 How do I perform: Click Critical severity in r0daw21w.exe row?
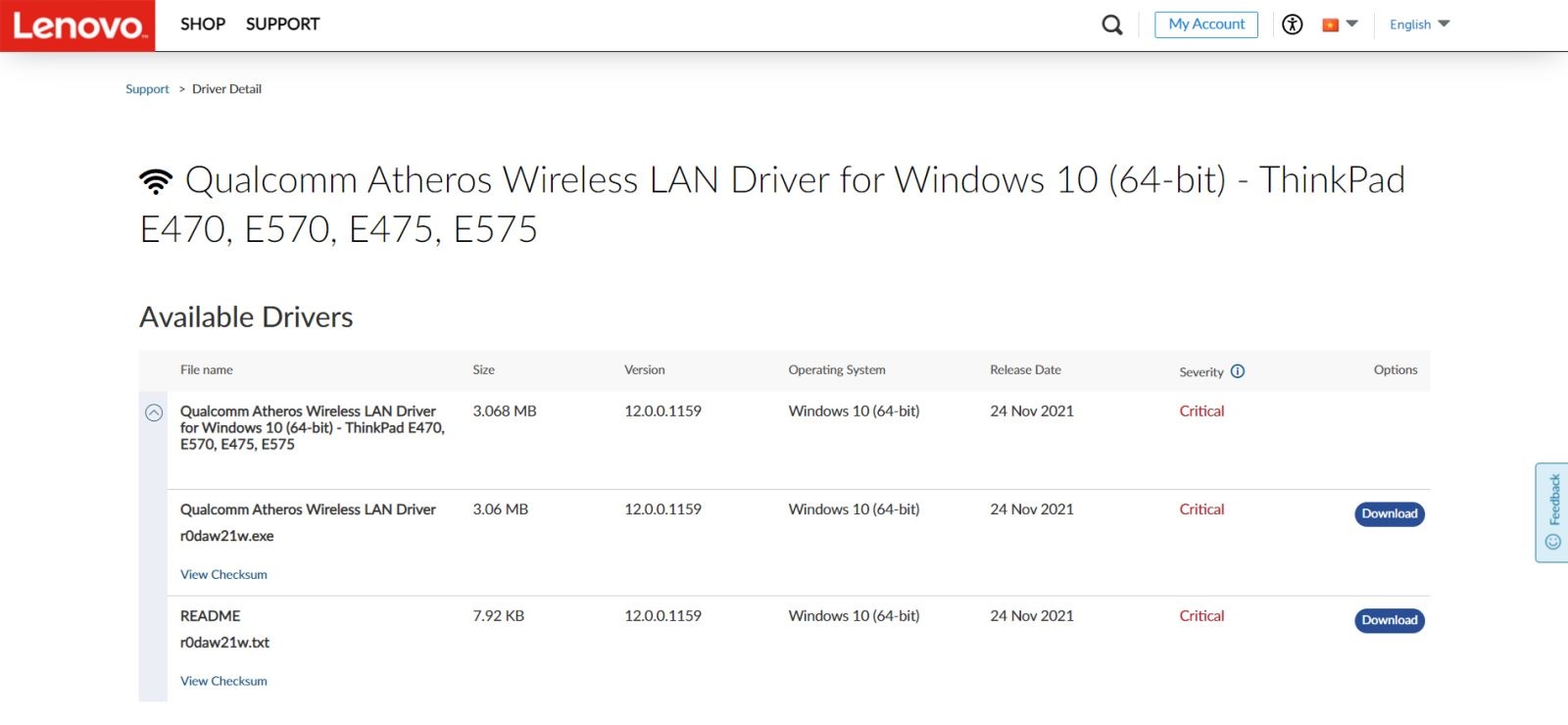[1201, 509]
